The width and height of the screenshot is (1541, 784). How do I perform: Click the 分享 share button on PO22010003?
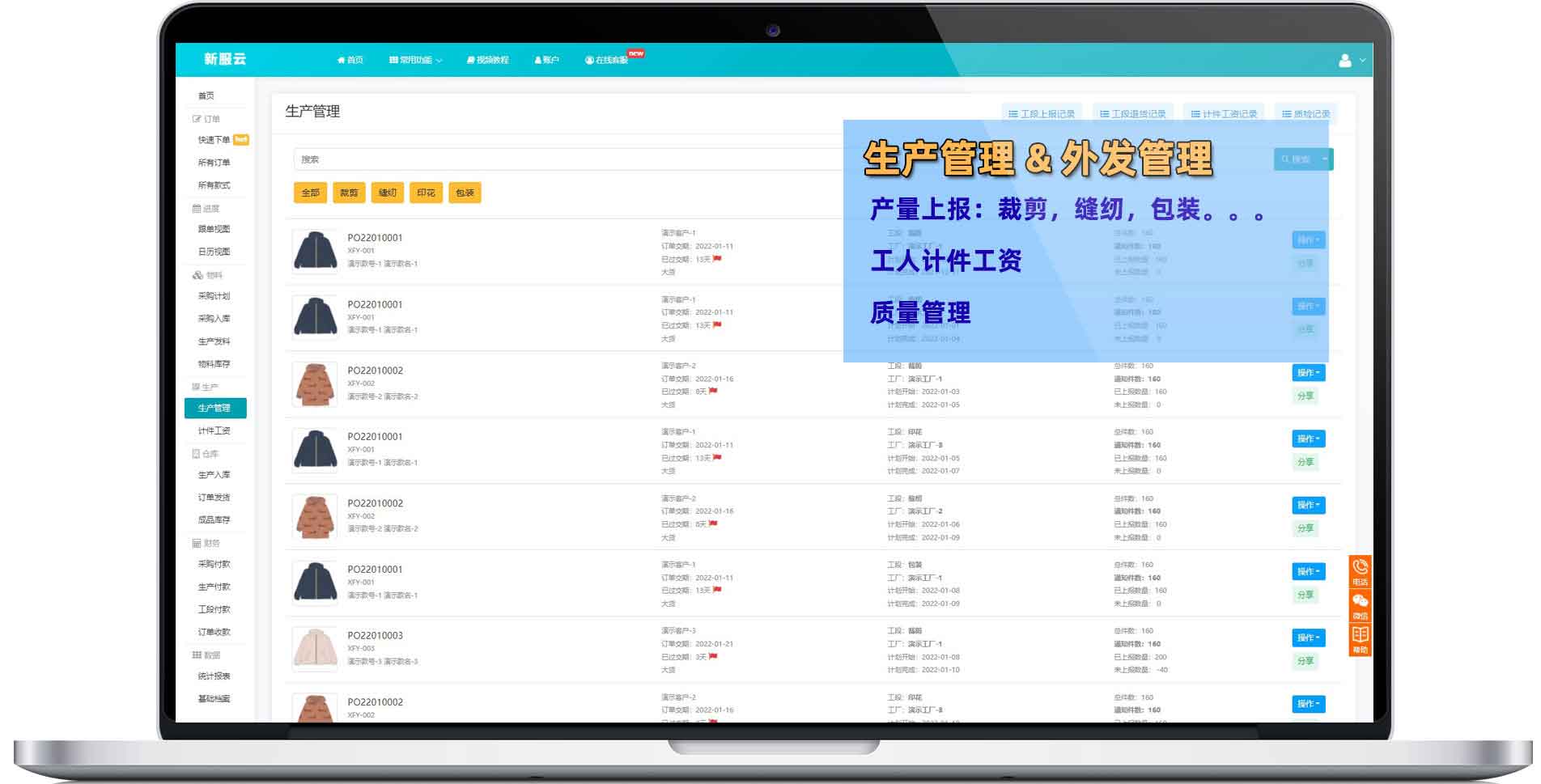coord(1305,661)
